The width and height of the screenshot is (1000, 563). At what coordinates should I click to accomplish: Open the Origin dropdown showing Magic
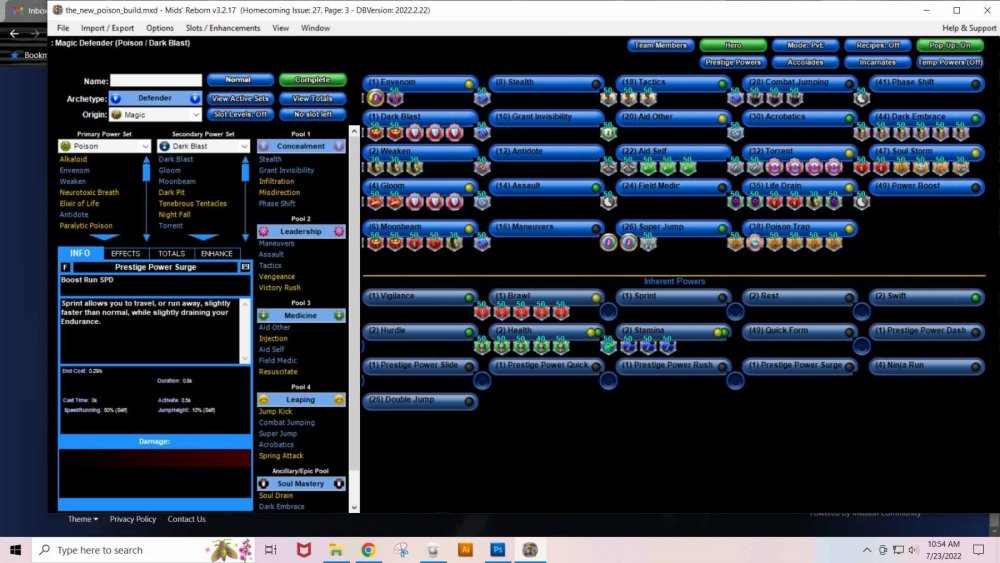[155, 115]
